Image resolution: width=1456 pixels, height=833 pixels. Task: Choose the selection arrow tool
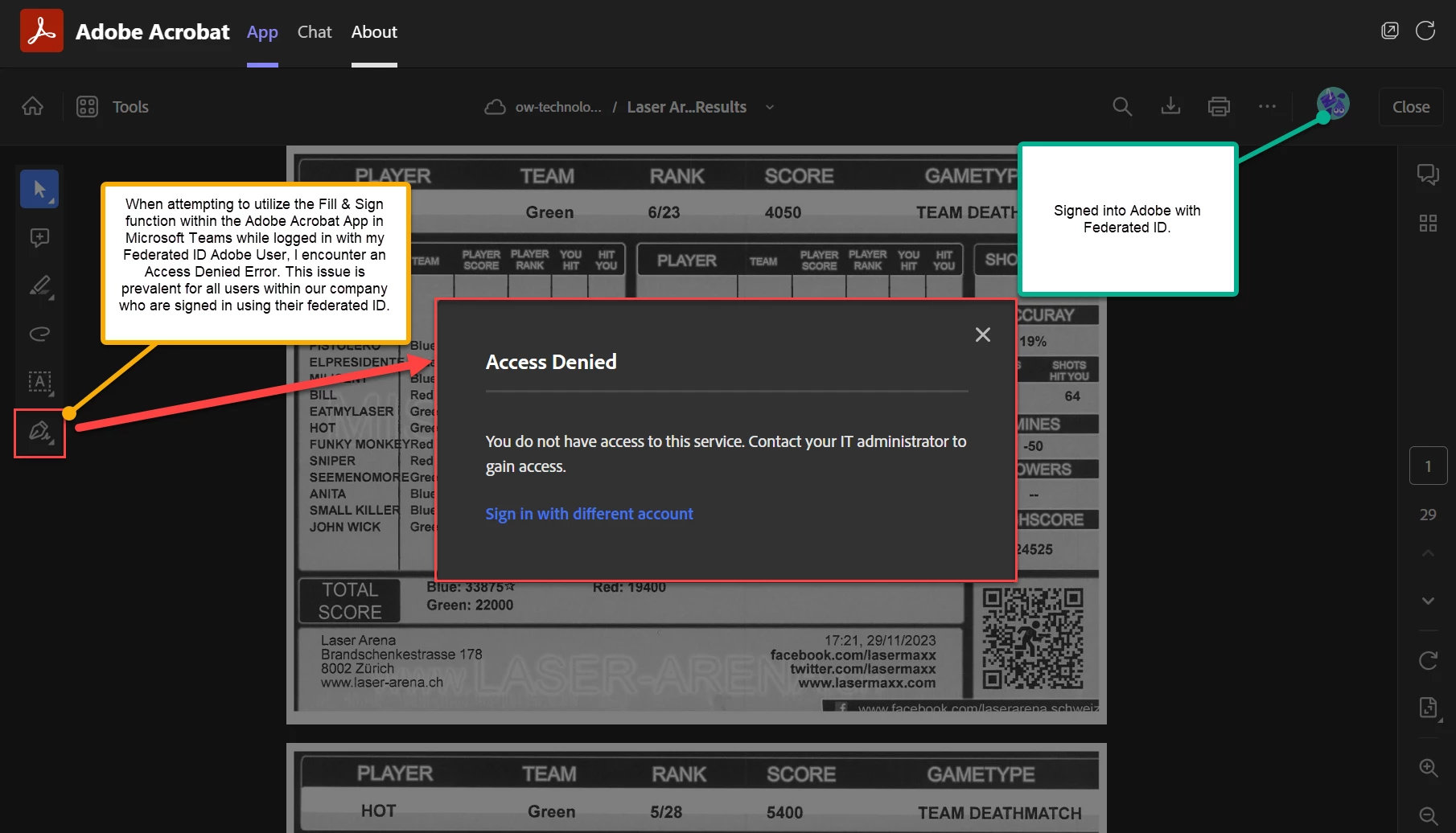pos(39,189)
